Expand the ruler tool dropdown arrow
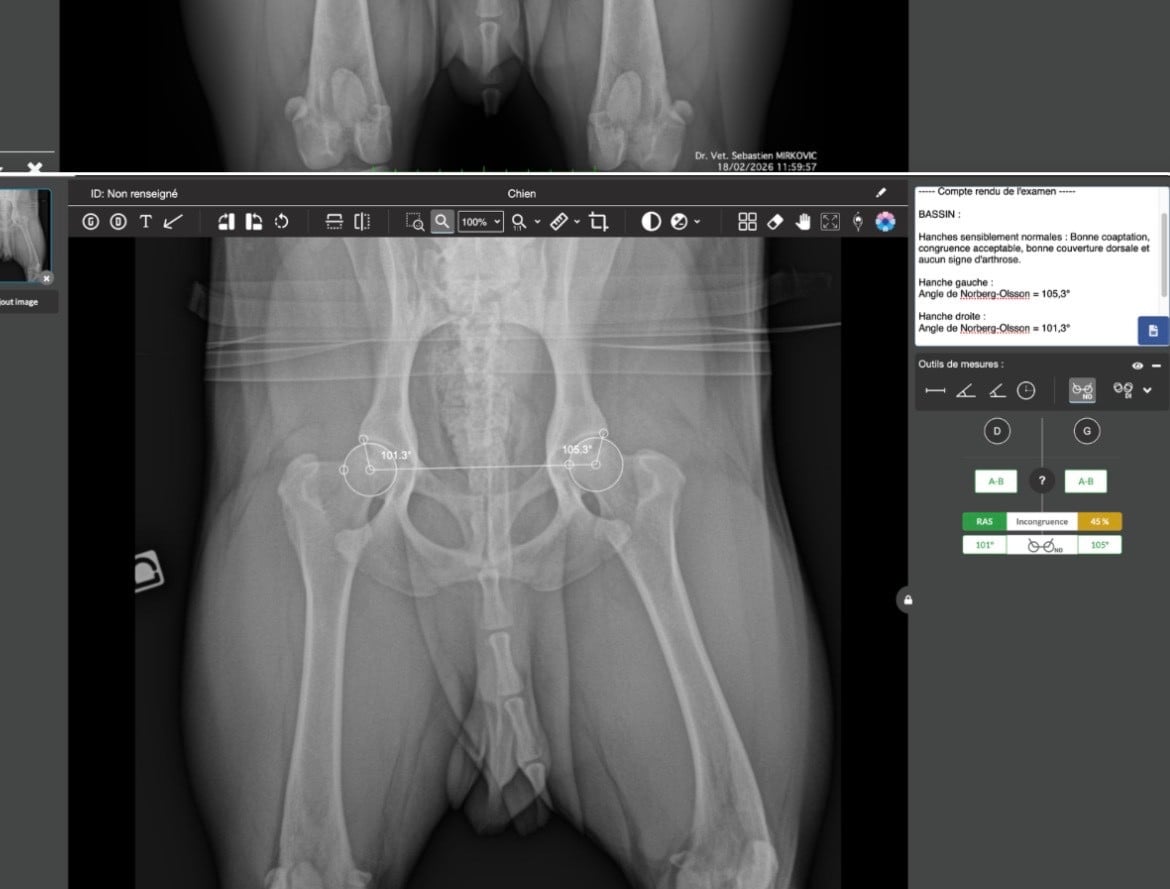Screen dimensions: 1170x889 coord(577,222)
